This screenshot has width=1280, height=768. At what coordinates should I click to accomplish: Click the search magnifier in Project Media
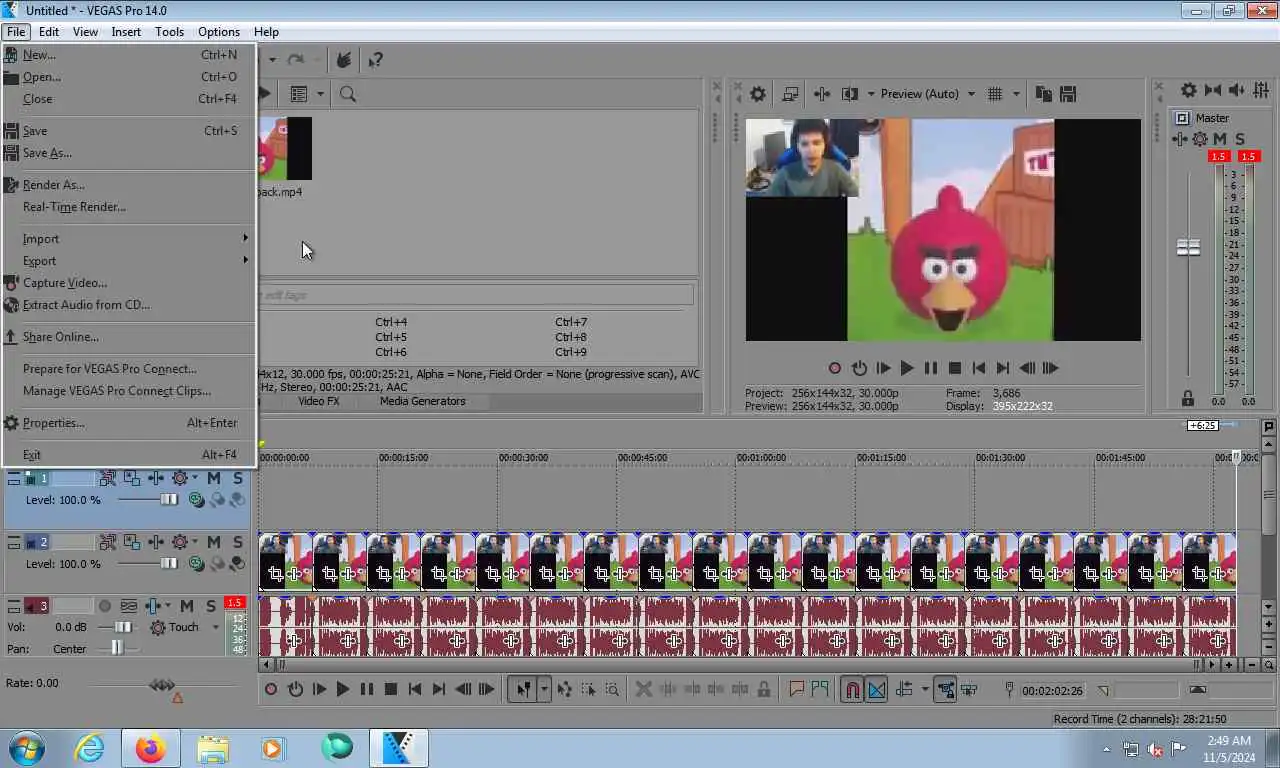pyautogui.click(x=348, y=94)
